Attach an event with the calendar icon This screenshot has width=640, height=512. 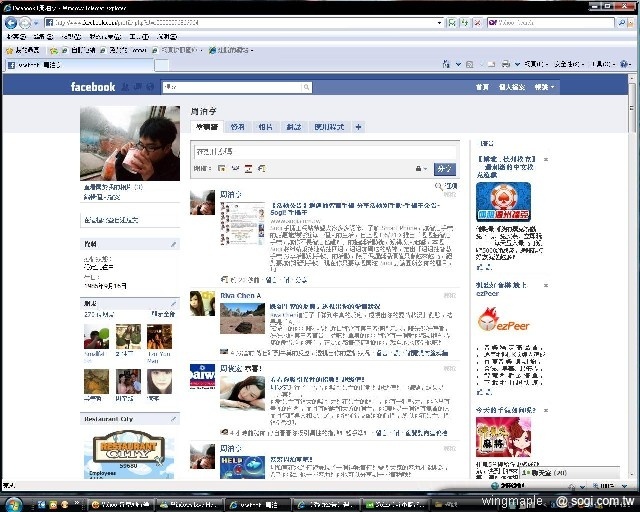[248, 168]
